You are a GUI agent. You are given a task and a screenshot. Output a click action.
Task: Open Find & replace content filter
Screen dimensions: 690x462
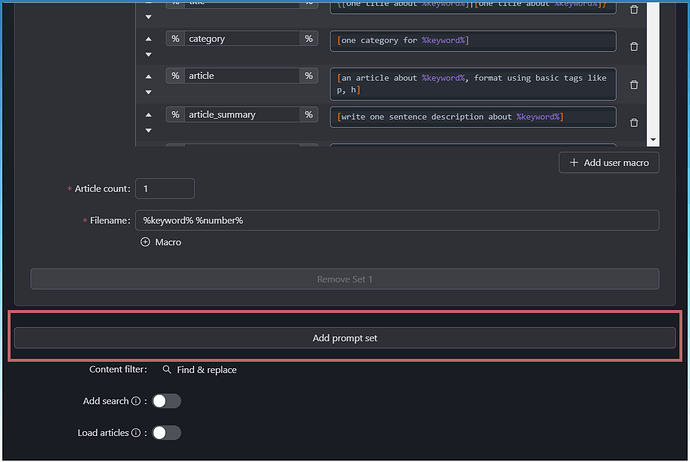199,369
